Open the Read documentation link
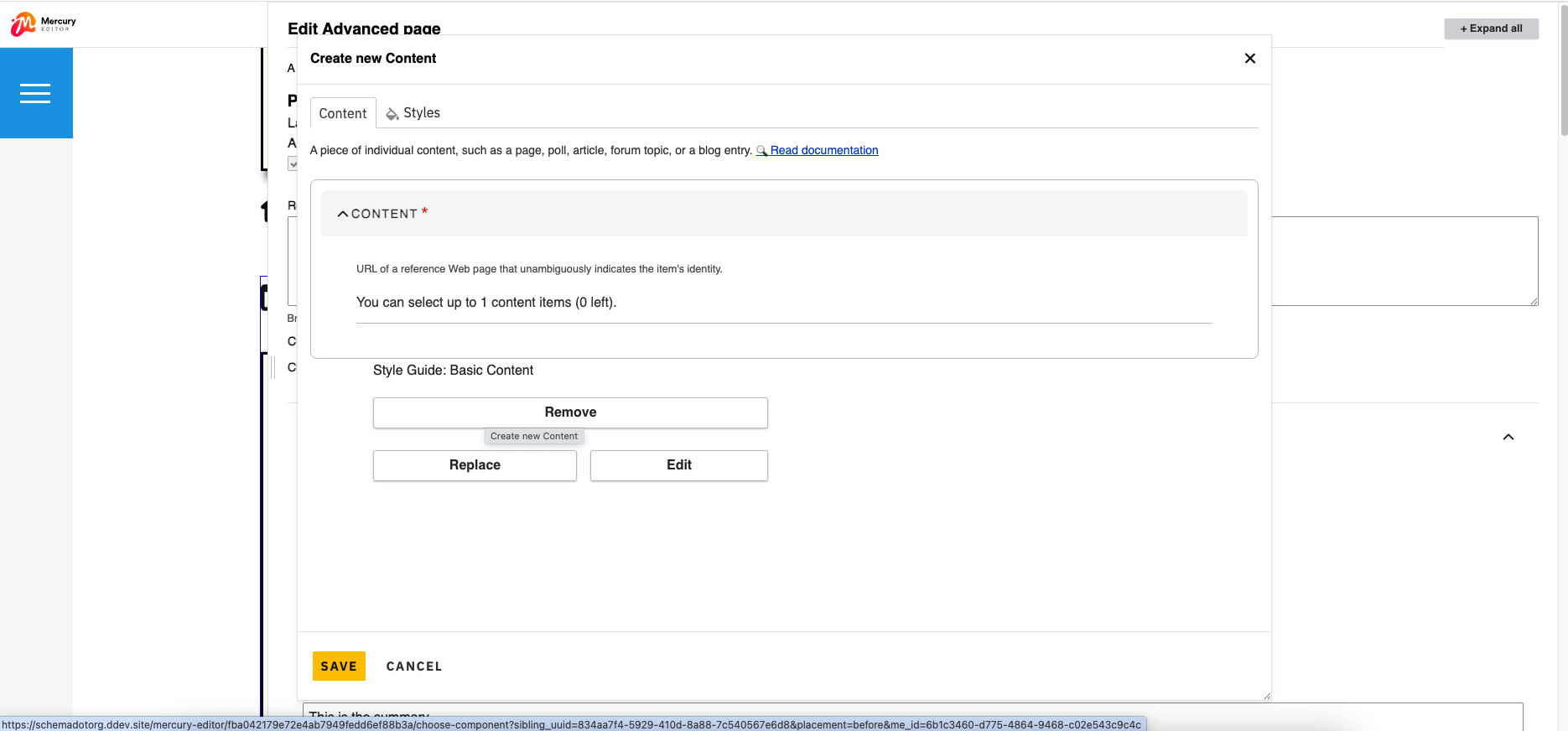 [x=823, y=151]
